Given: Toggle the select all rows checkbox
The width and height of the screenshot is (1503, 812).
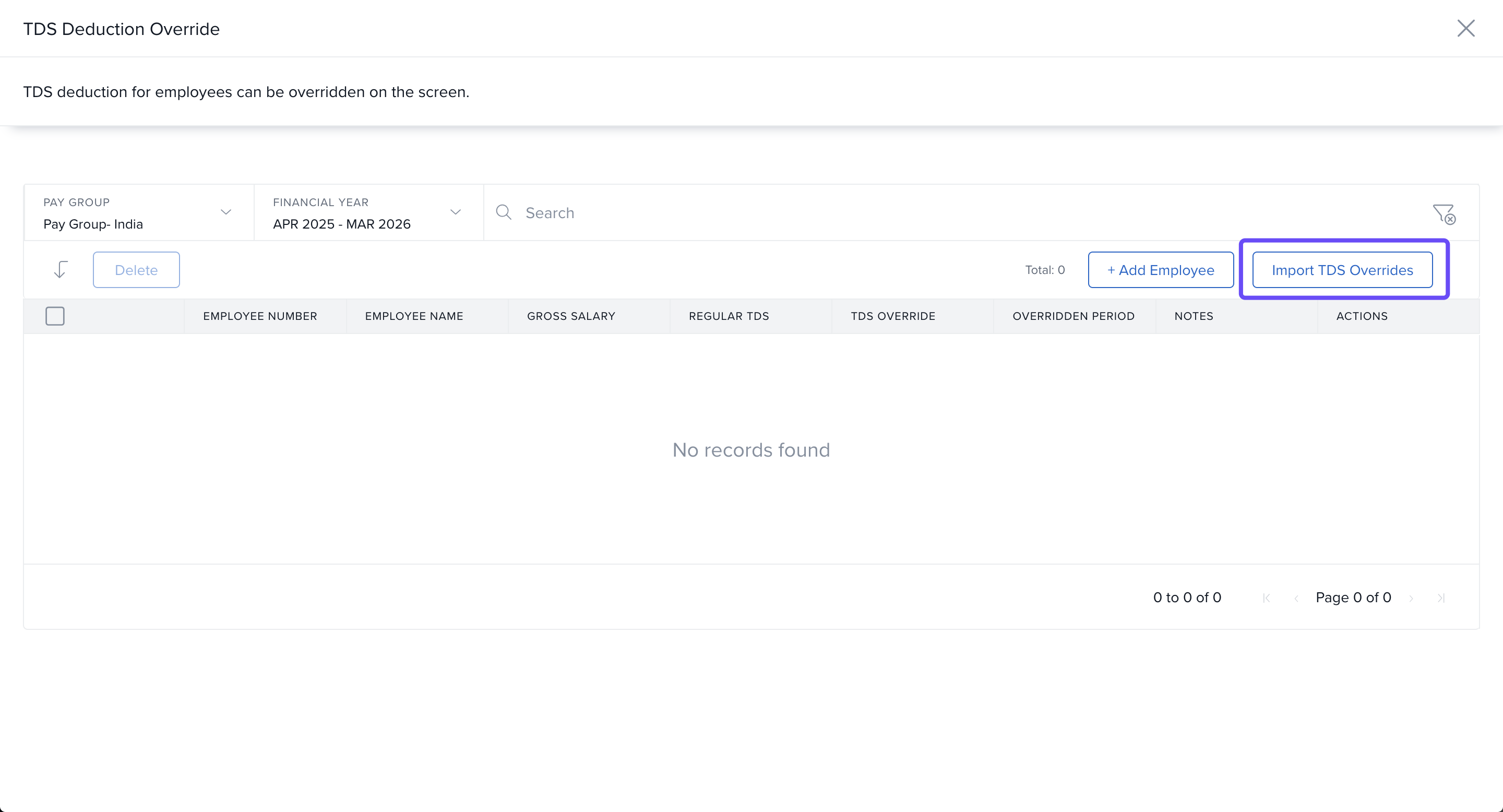Looking at the screenshot, I should pos(55,316).
